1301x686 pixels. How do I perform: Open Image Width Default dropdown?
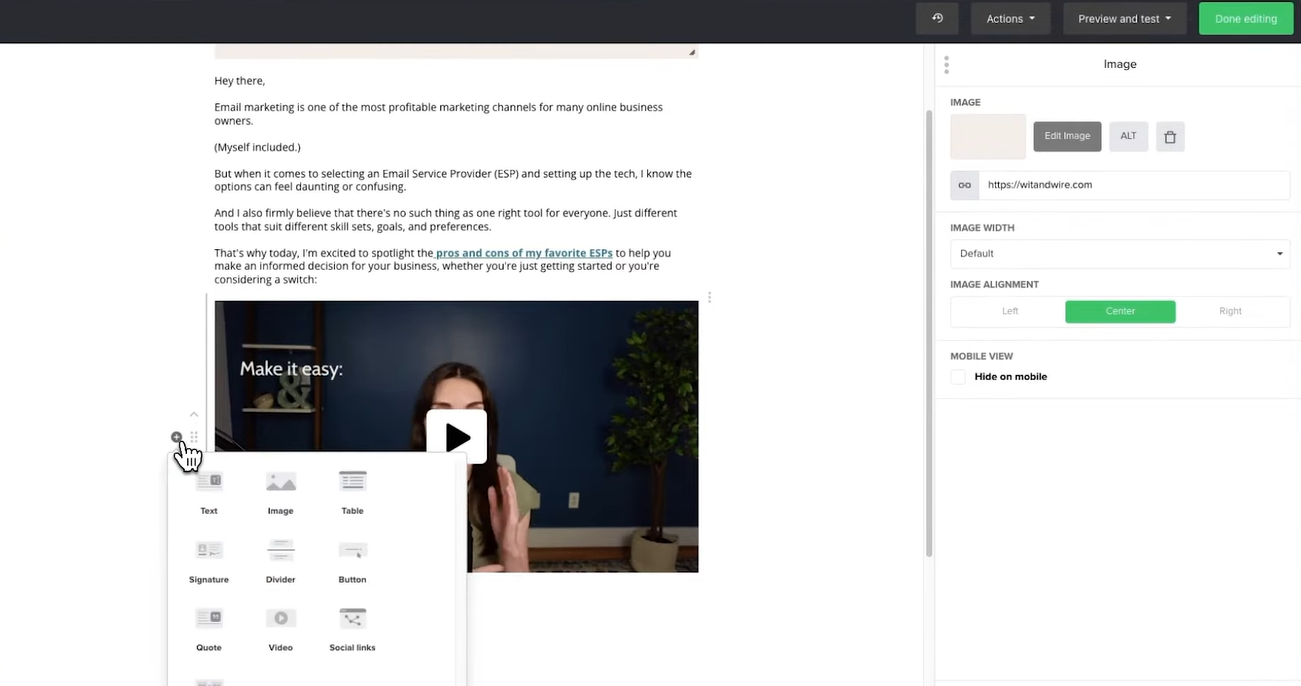point(1120,254)
